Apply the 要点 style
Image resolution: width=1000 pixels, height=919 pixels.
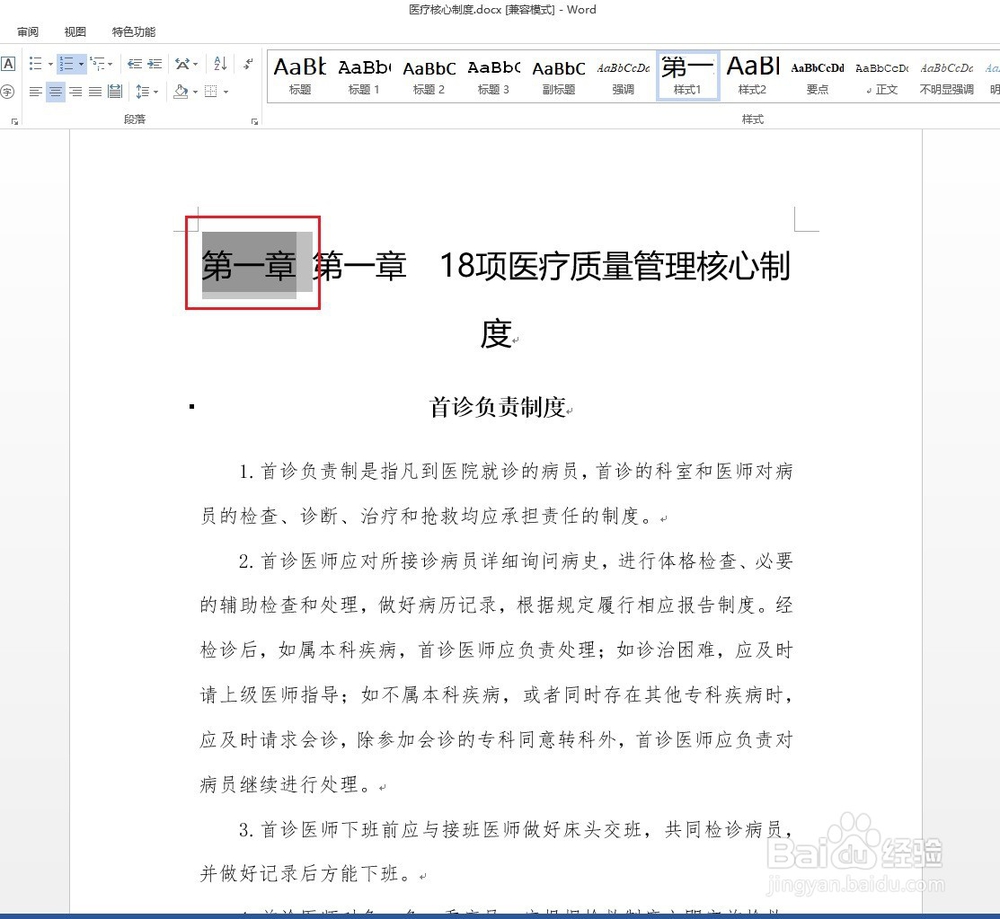pos(818,76)
